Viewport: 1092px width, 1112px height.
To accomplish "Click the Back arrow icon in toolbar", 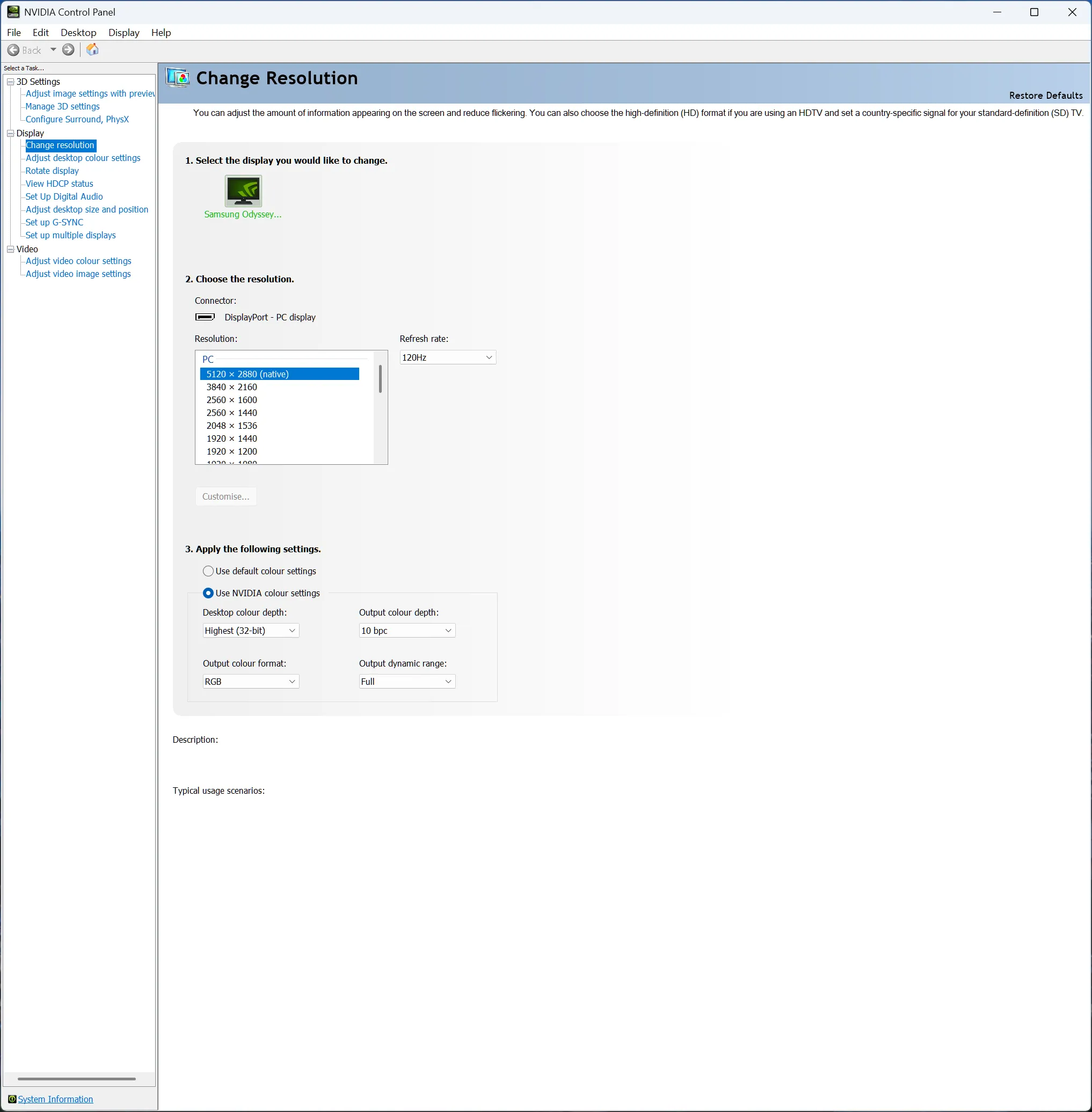I will pos(13,50).
